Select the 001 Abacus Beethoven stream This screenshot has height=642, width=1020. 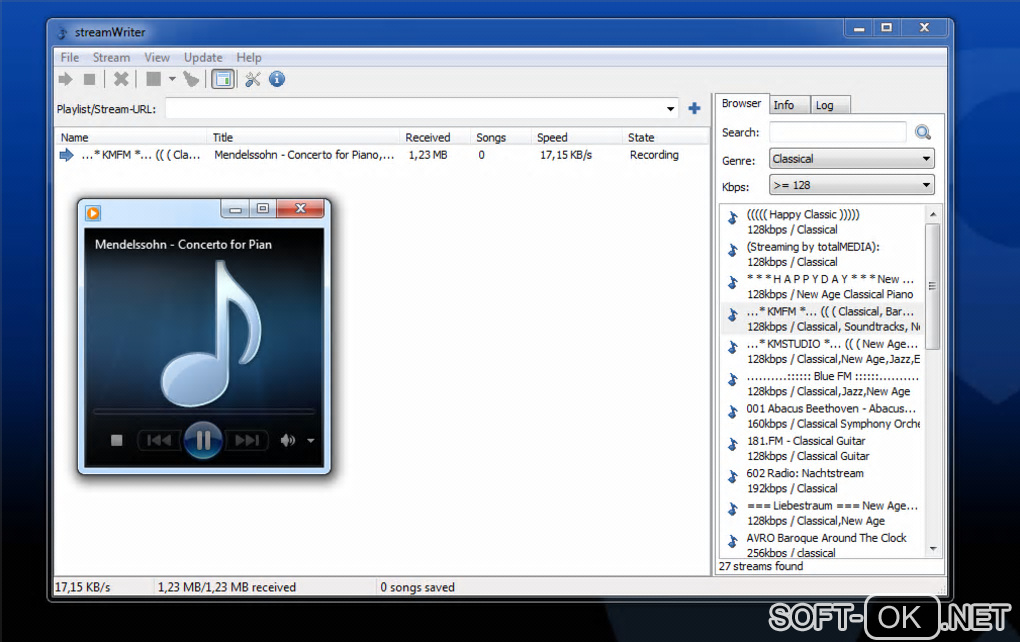coord(822,416)
